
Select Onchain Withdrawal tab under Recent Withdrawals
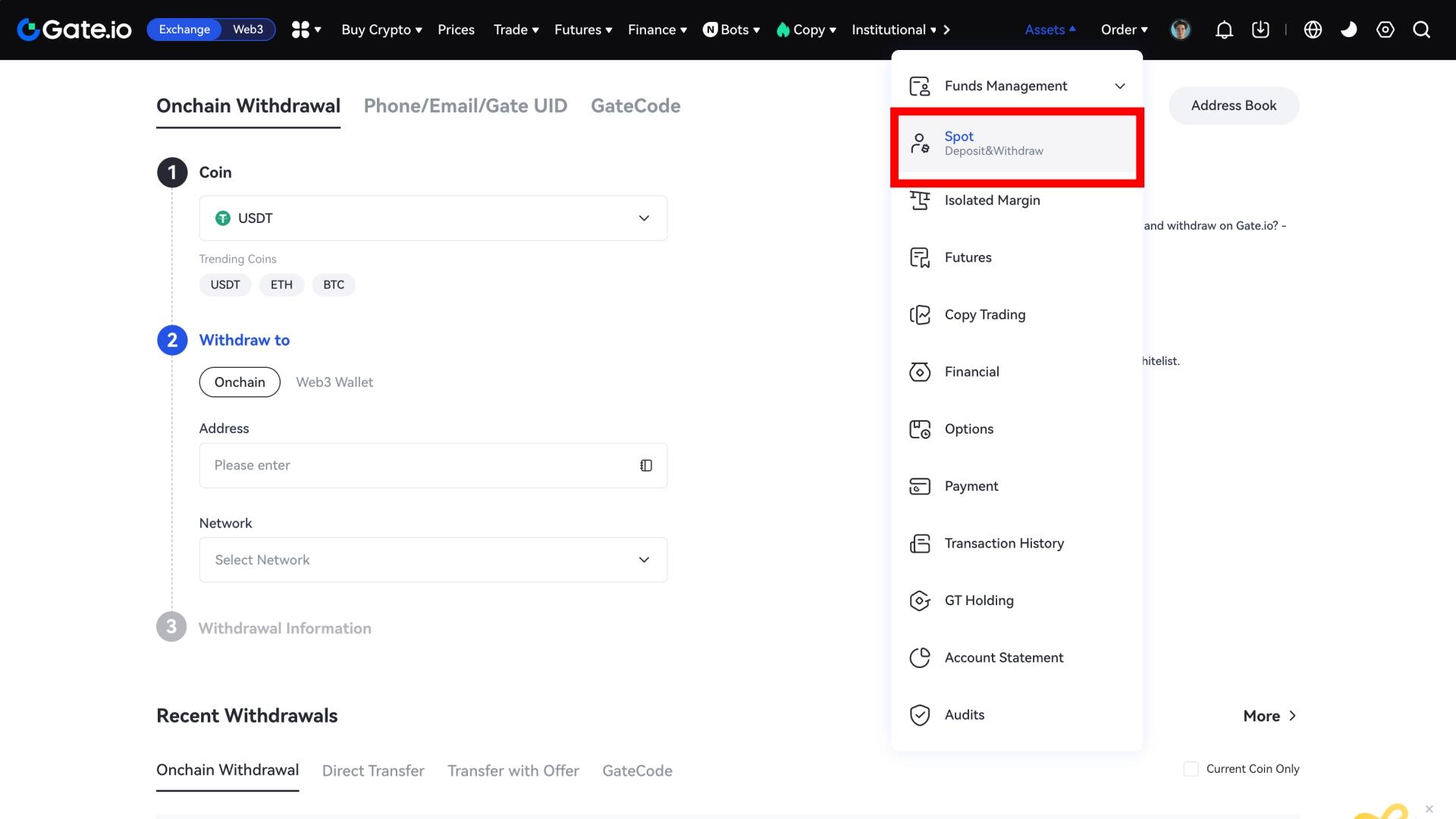[x=227, y=770]
